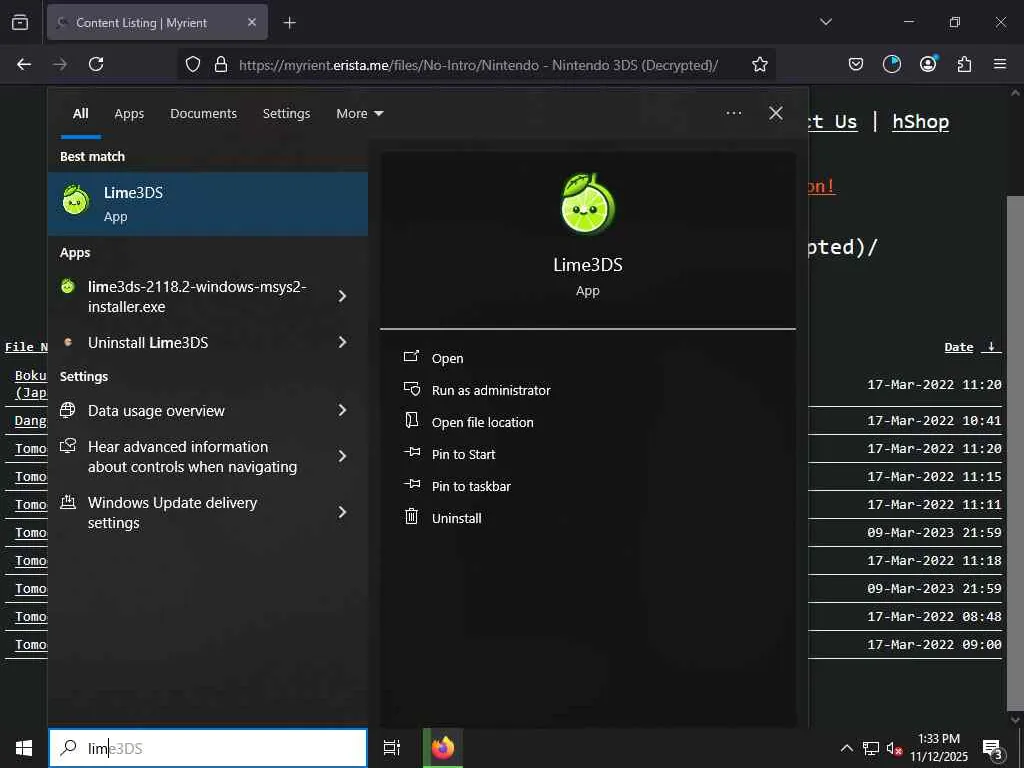This screenshot has height=768, width=1024.
Task: Click the Data usage overview globe icon
Action: click(68, 409)
